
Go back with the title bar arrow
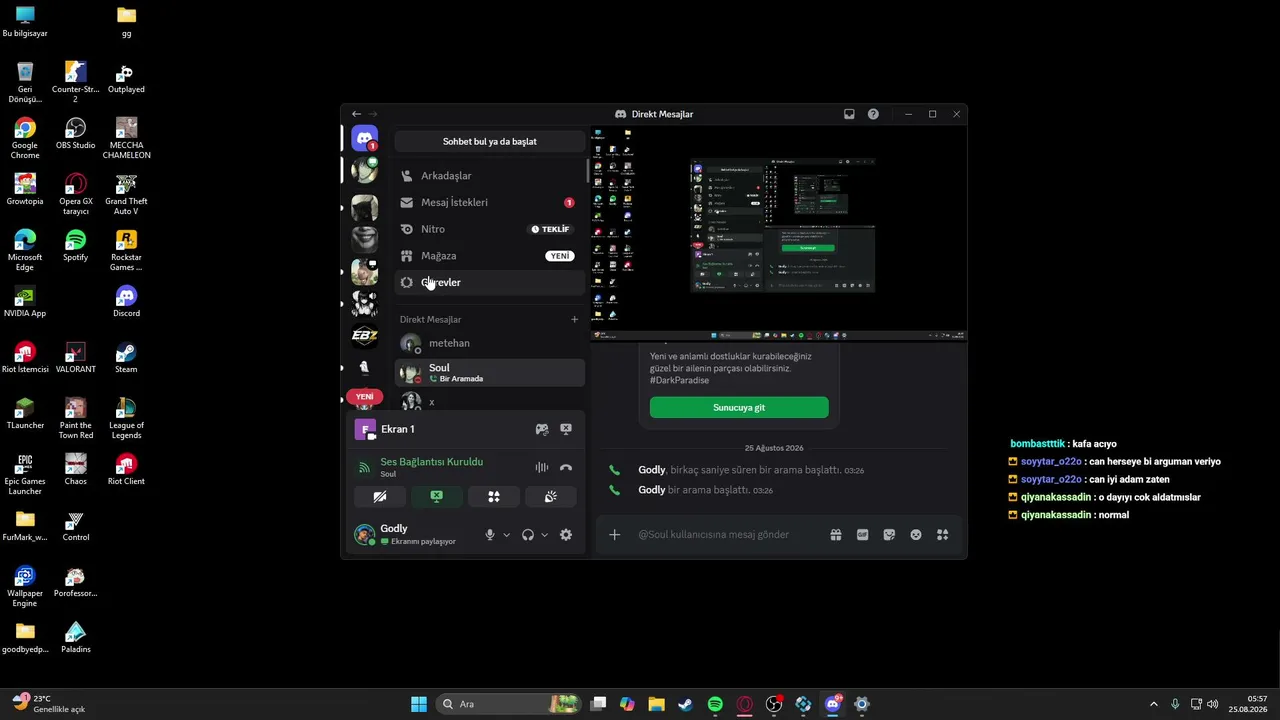pos(356,114)
